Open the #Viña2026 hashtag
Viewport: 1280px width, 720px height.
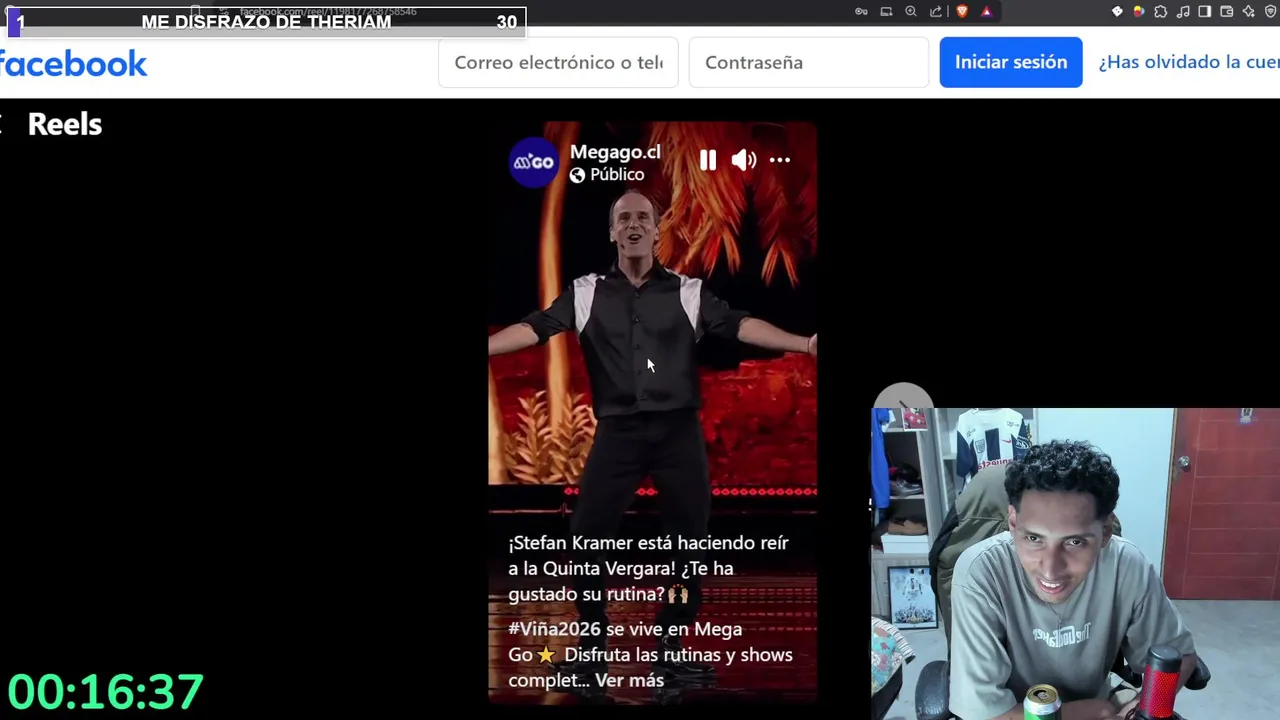554,629
